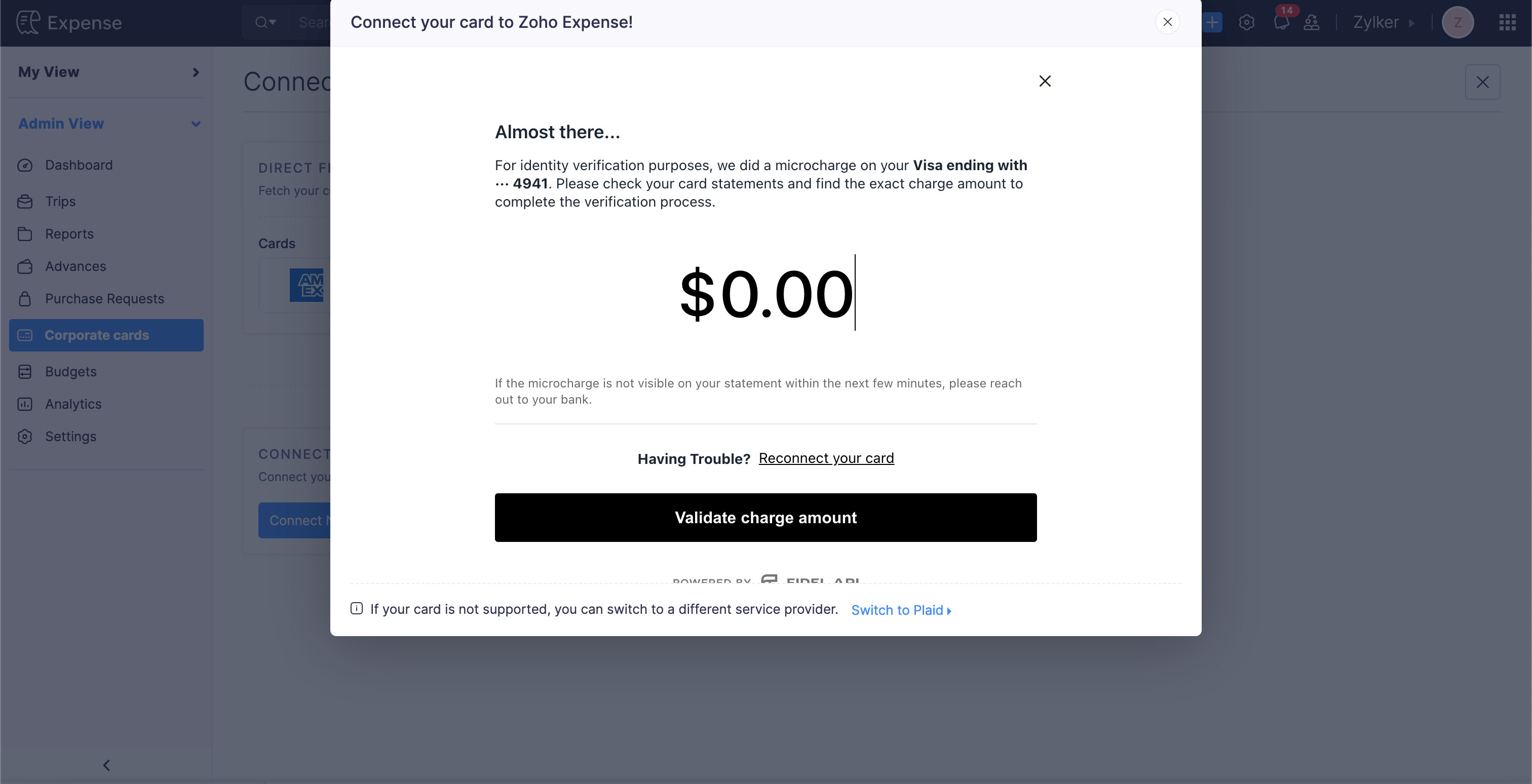This screenshot has width=1532, height=784.
Task: Click Switch to Plaid link
Action: [x=901, y=610]
